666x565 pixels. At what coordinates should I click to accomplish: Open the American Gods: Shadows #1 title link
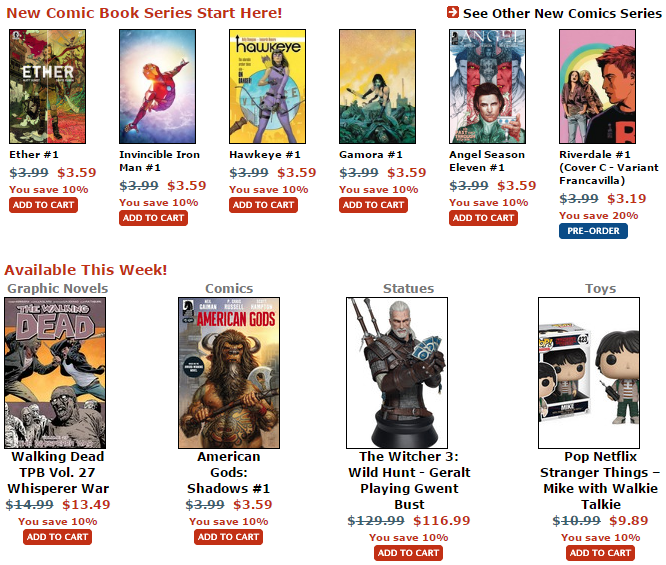pyautogui.click(x=229, y=472)
